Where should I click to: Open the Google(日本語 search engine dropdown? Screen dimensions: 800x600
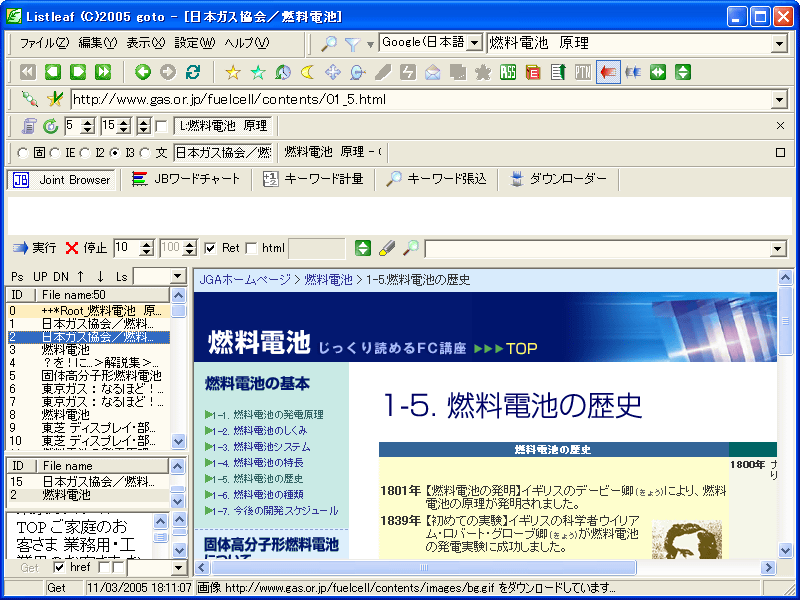click(474, 43)
